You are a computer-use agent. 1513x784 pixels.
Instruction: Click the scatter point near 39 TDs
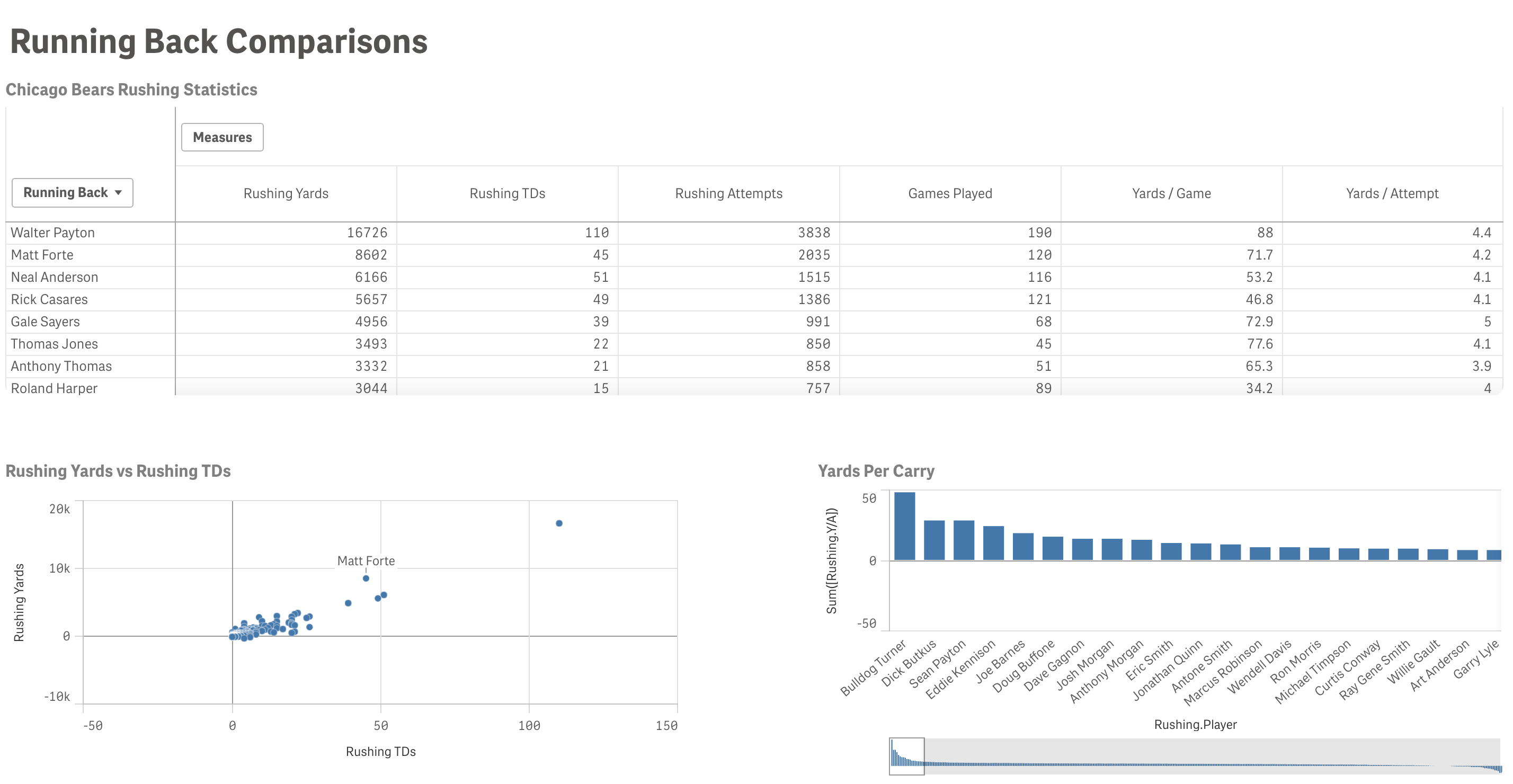(x=348, y=603)
